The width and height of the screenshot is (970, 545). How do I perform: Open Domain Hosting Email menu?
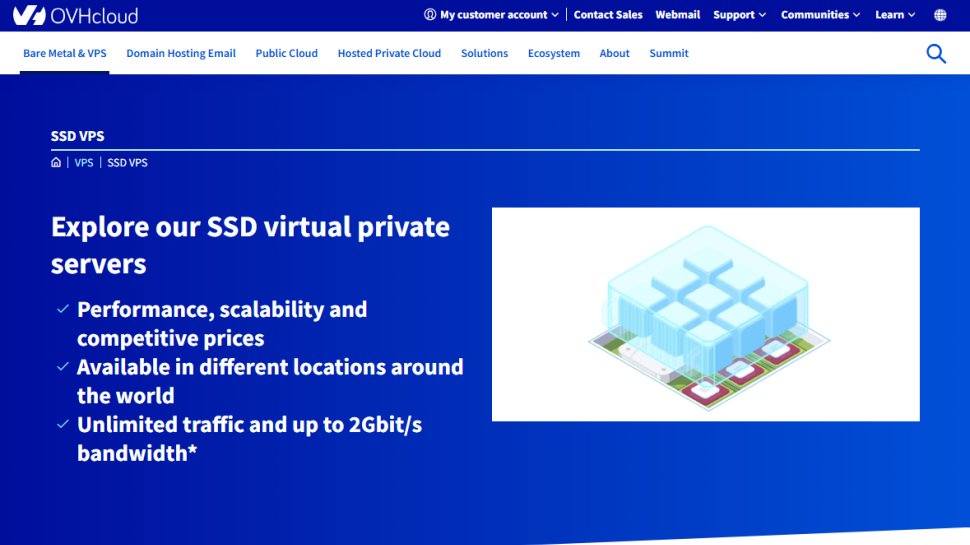tap(181, 53)
